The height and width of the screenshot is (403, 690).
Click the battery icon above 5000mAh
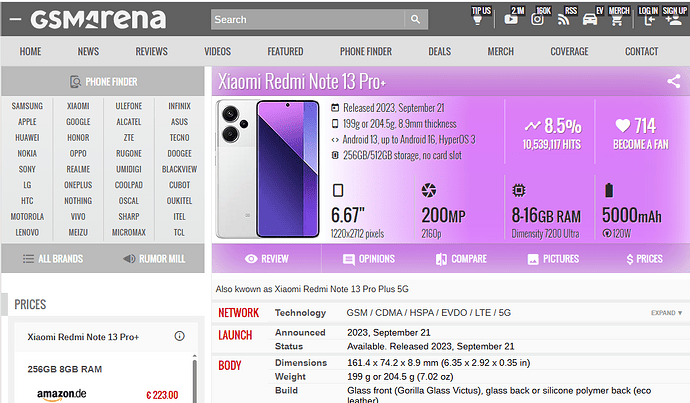point(609,190)
